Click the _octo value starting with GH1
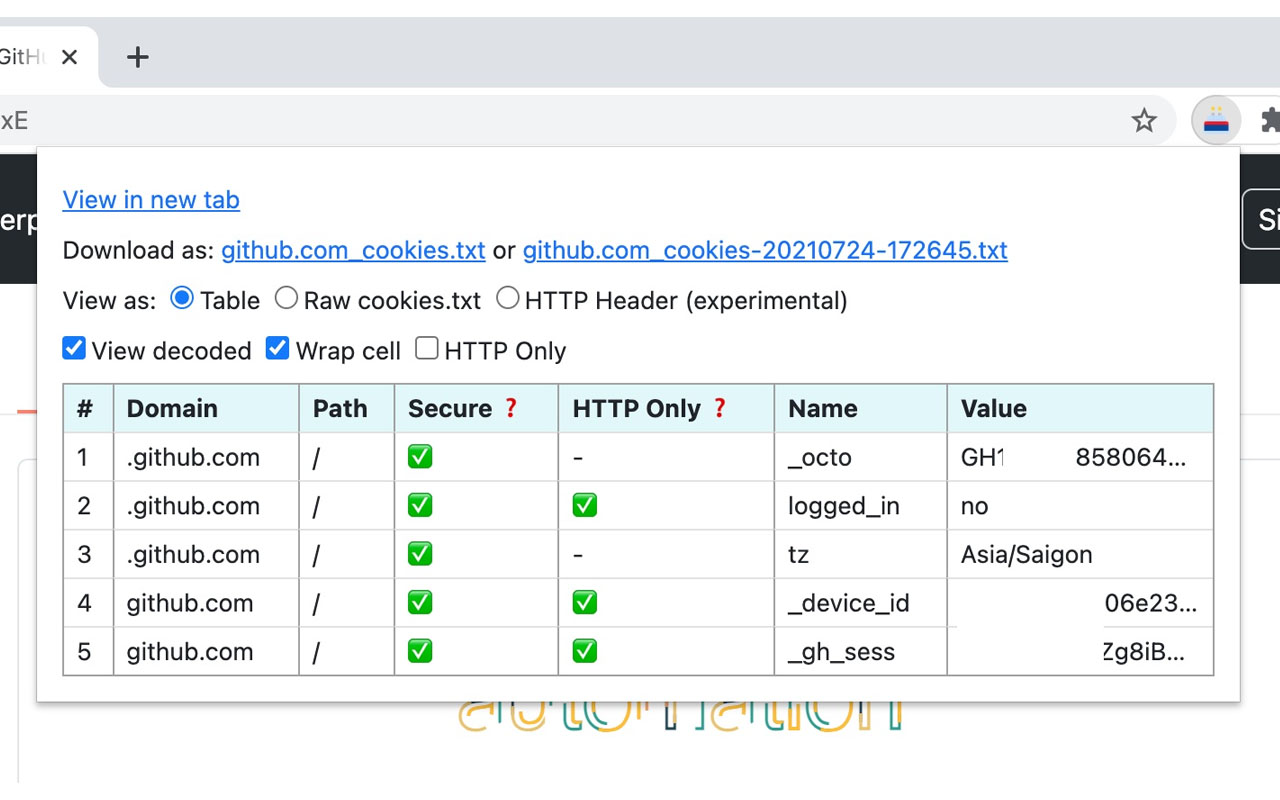Viewport: 1280px width, 800px height. pyautogui.click(x=1081, y=457)
